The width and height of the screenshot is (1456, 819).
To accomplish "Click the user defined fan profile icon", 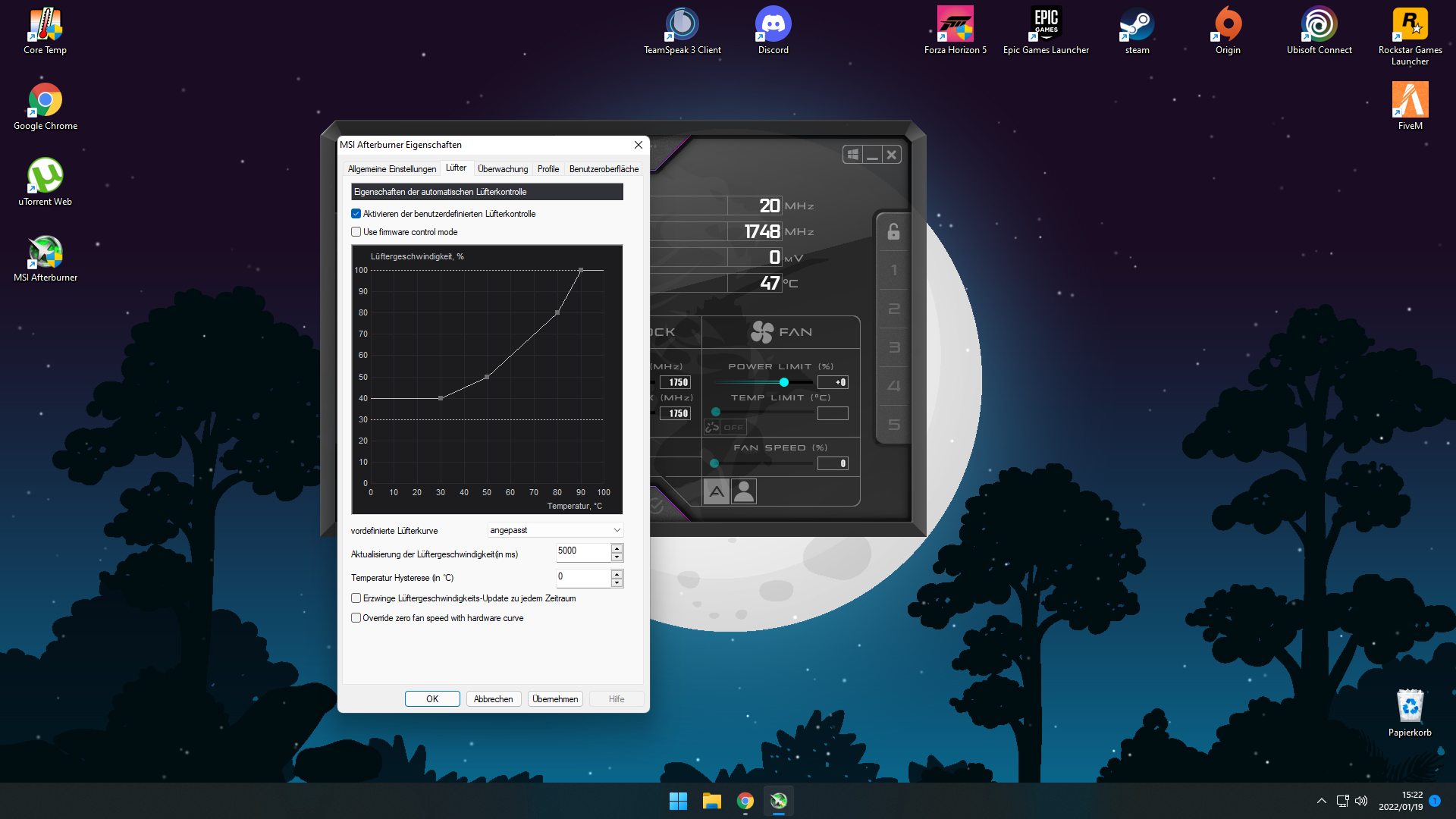I will (744, 491).
